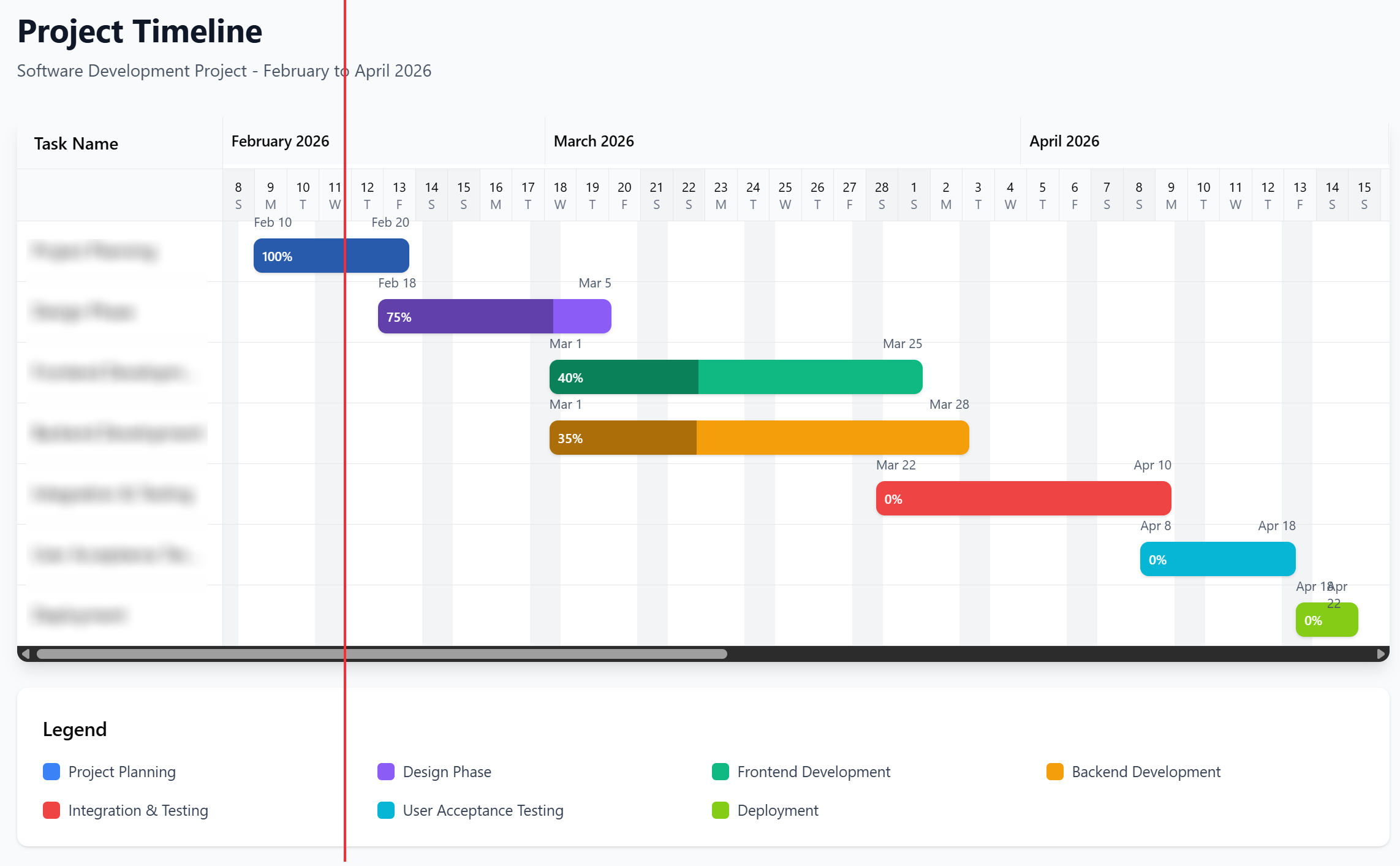This screenshot has width=1400, height=866.
Task: Select the 75% purple task bar
Action: click(494, 316)
